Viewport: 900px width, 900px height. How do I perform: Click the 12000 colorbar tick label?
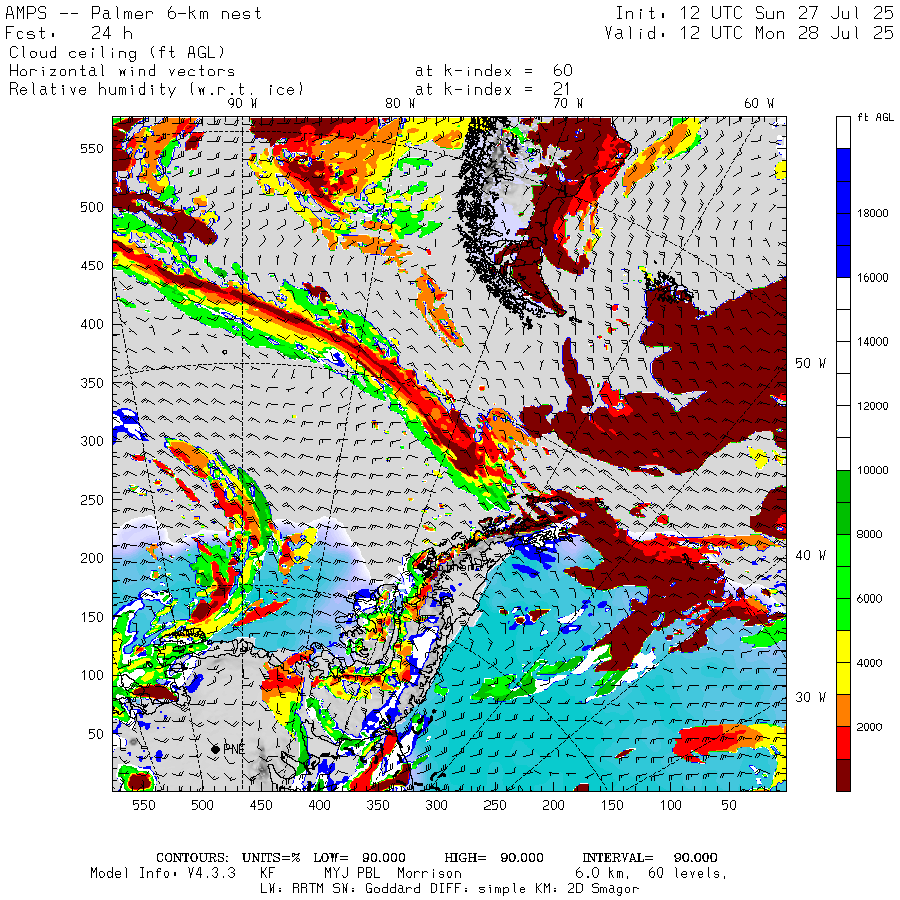click(x=872, y=406)
